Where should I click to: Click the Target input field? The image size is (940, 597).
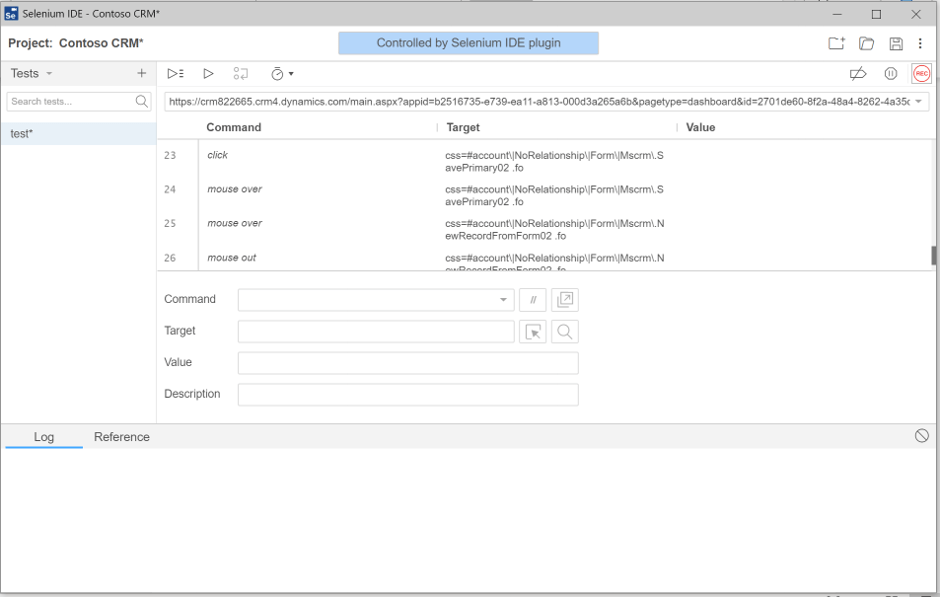pos(376,331)
